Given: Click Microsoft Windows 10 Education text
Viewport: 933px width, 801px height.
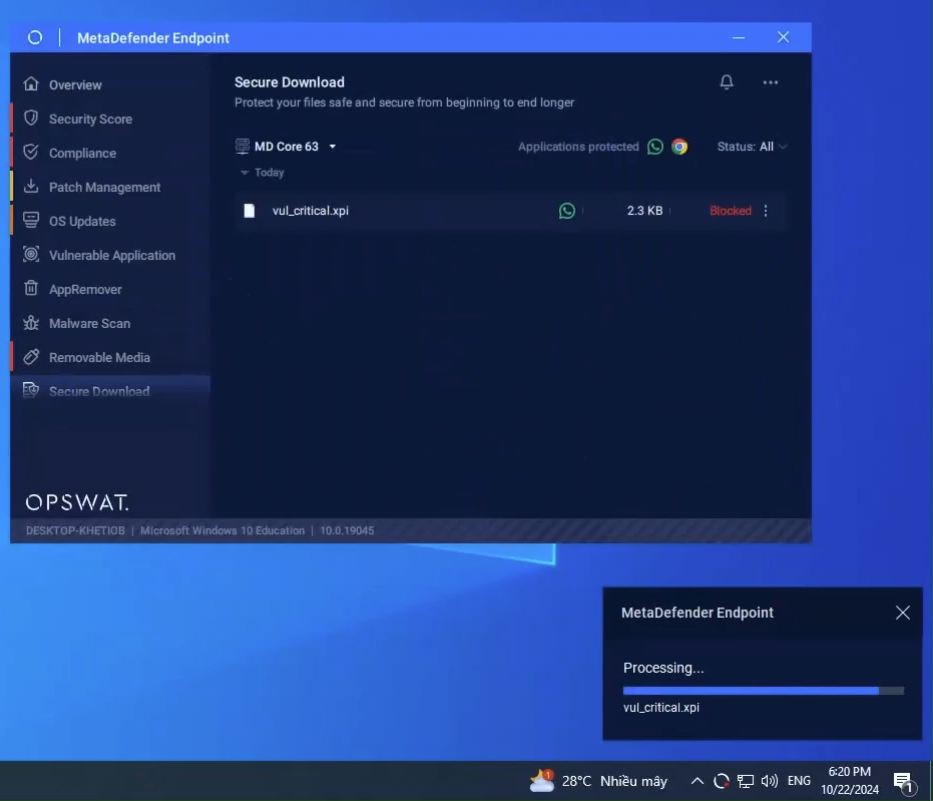Looking at the screenshot, I should [x=222, y=530].
